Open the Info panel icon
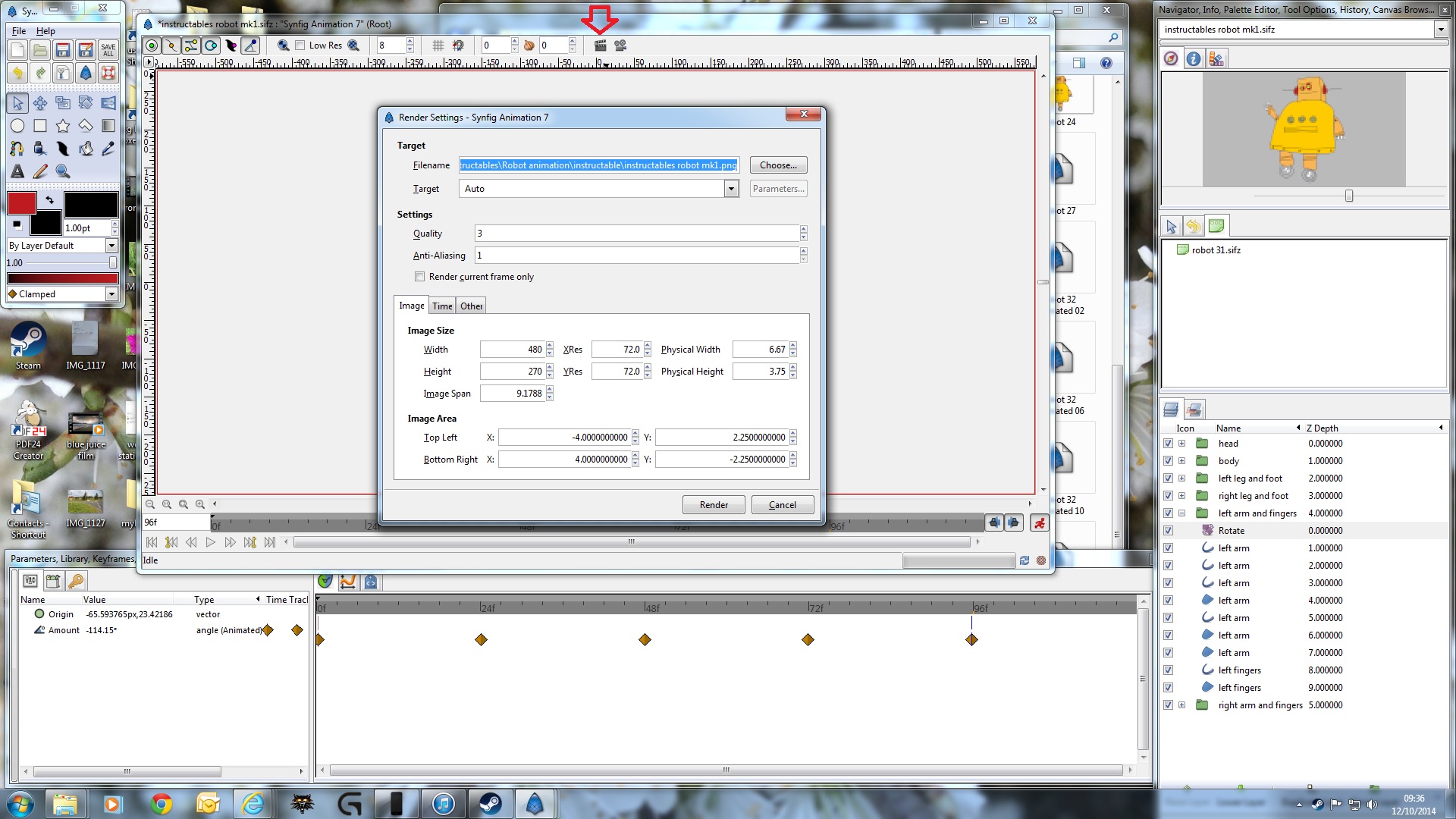 coord(1194,58)
